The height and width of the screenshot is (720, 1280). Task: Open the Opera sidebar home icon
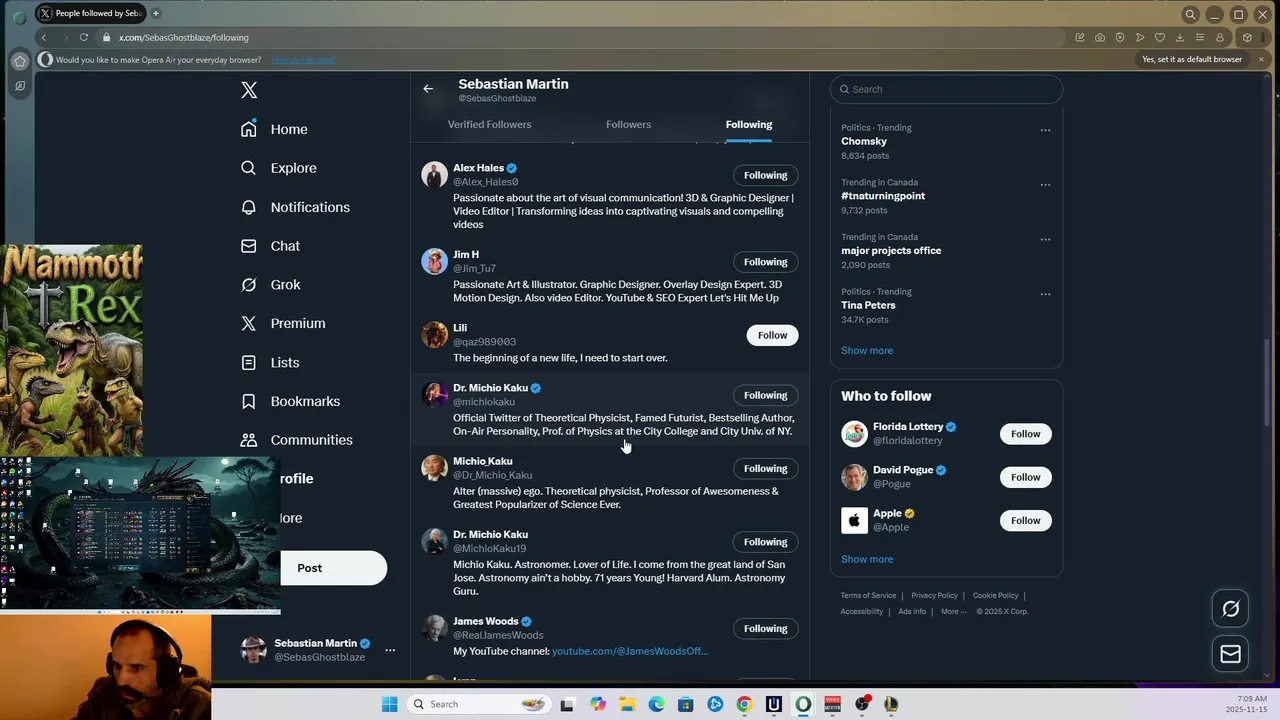coord(20,61)
